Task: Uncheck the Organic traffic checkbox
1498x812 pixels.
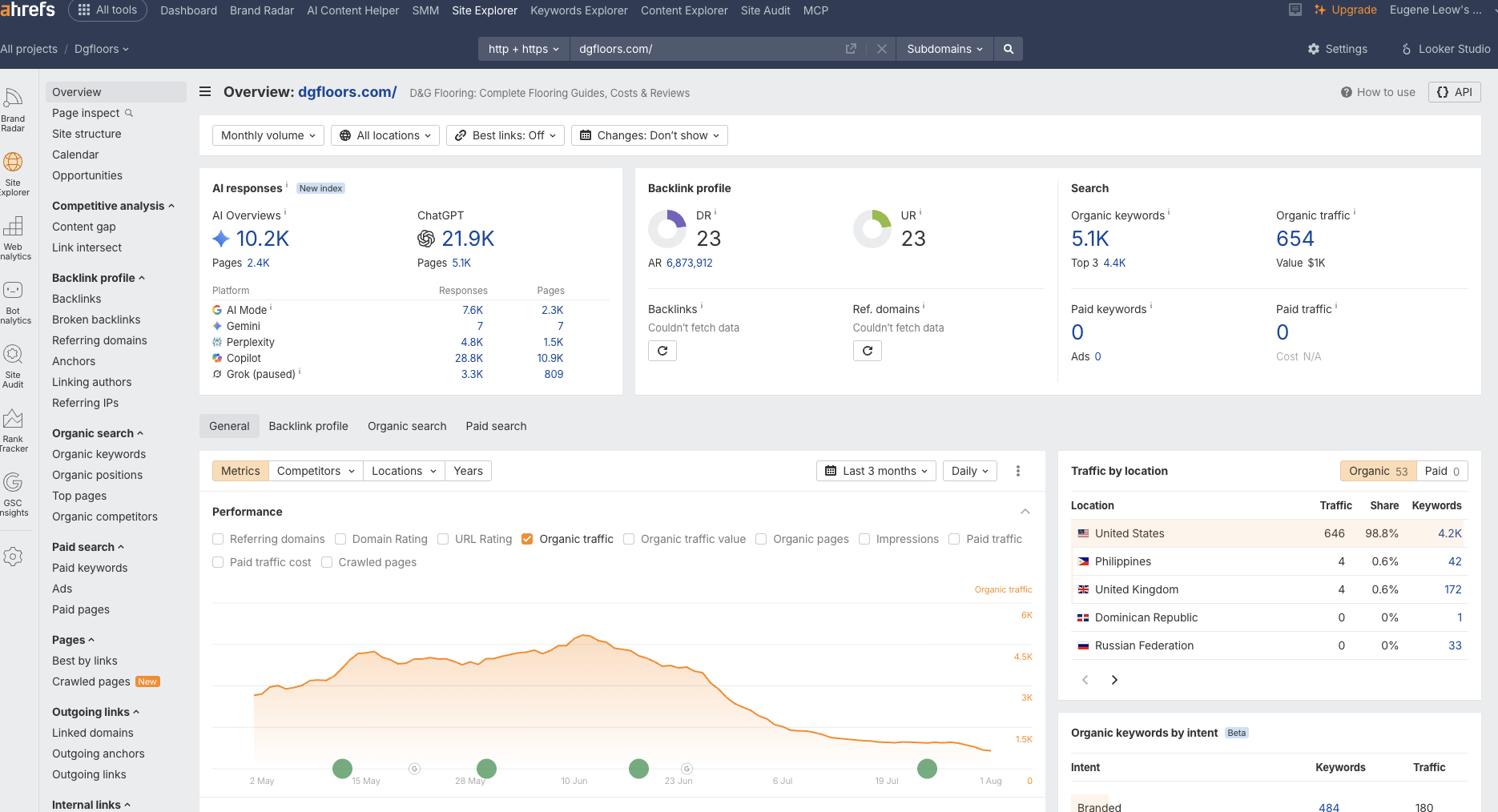Action: 527,539
